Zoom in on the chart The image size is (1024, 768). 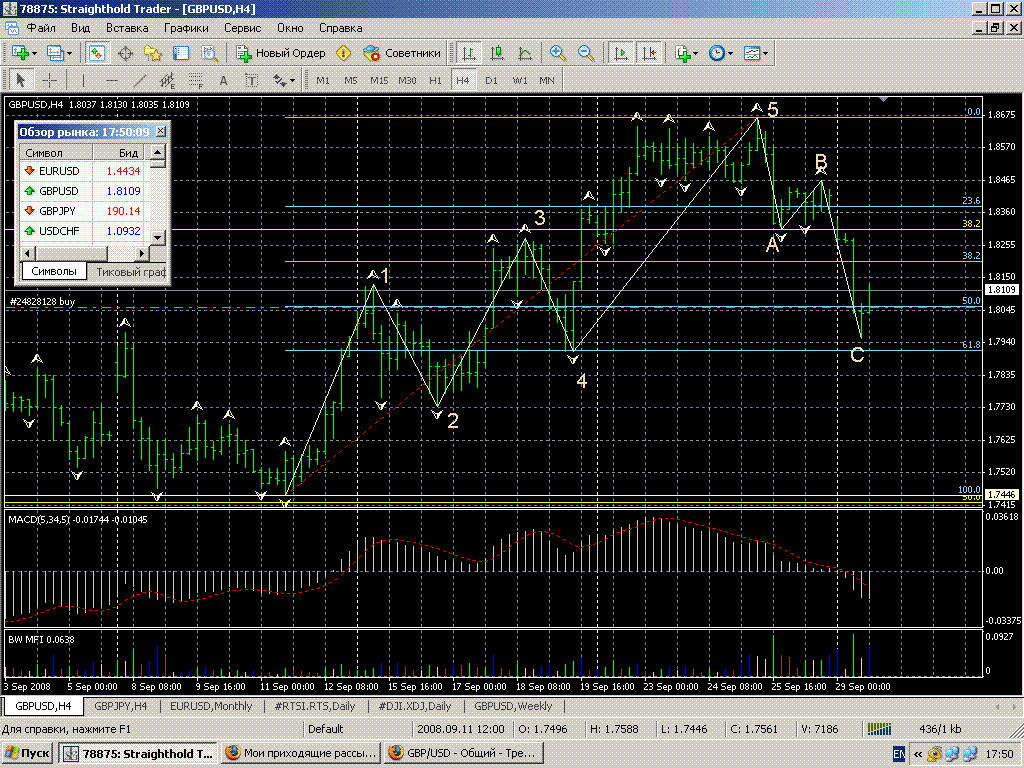point(558,53)
